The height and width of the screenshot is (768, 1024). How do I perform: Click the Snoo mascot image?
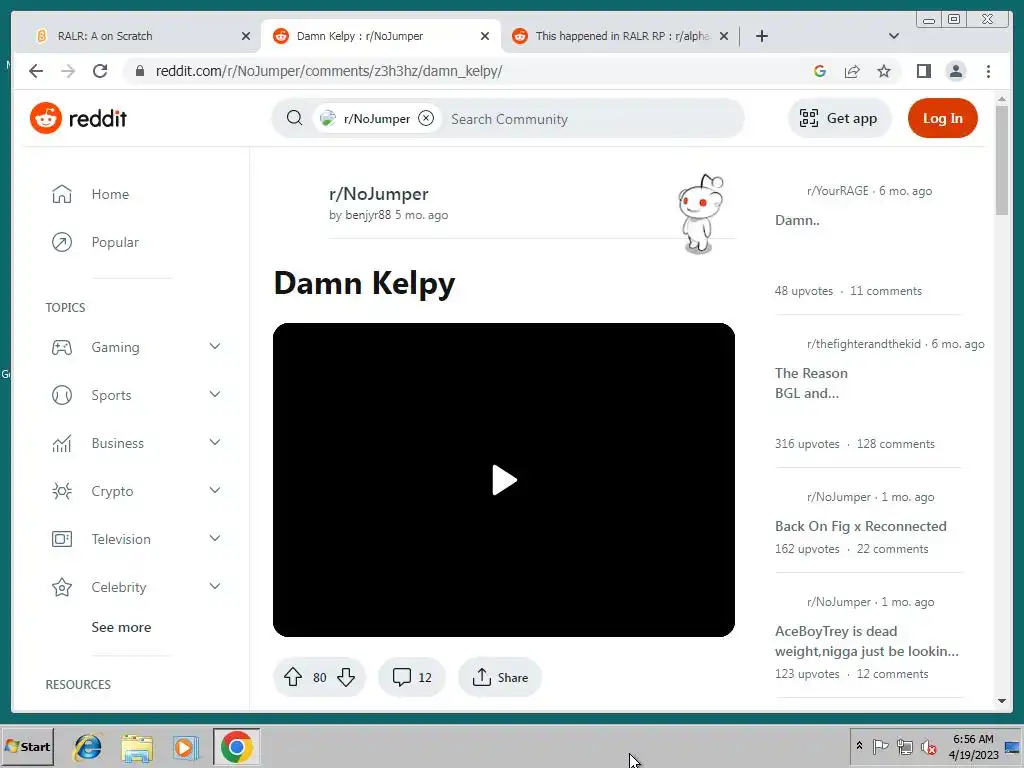click(x=701, y=214)
